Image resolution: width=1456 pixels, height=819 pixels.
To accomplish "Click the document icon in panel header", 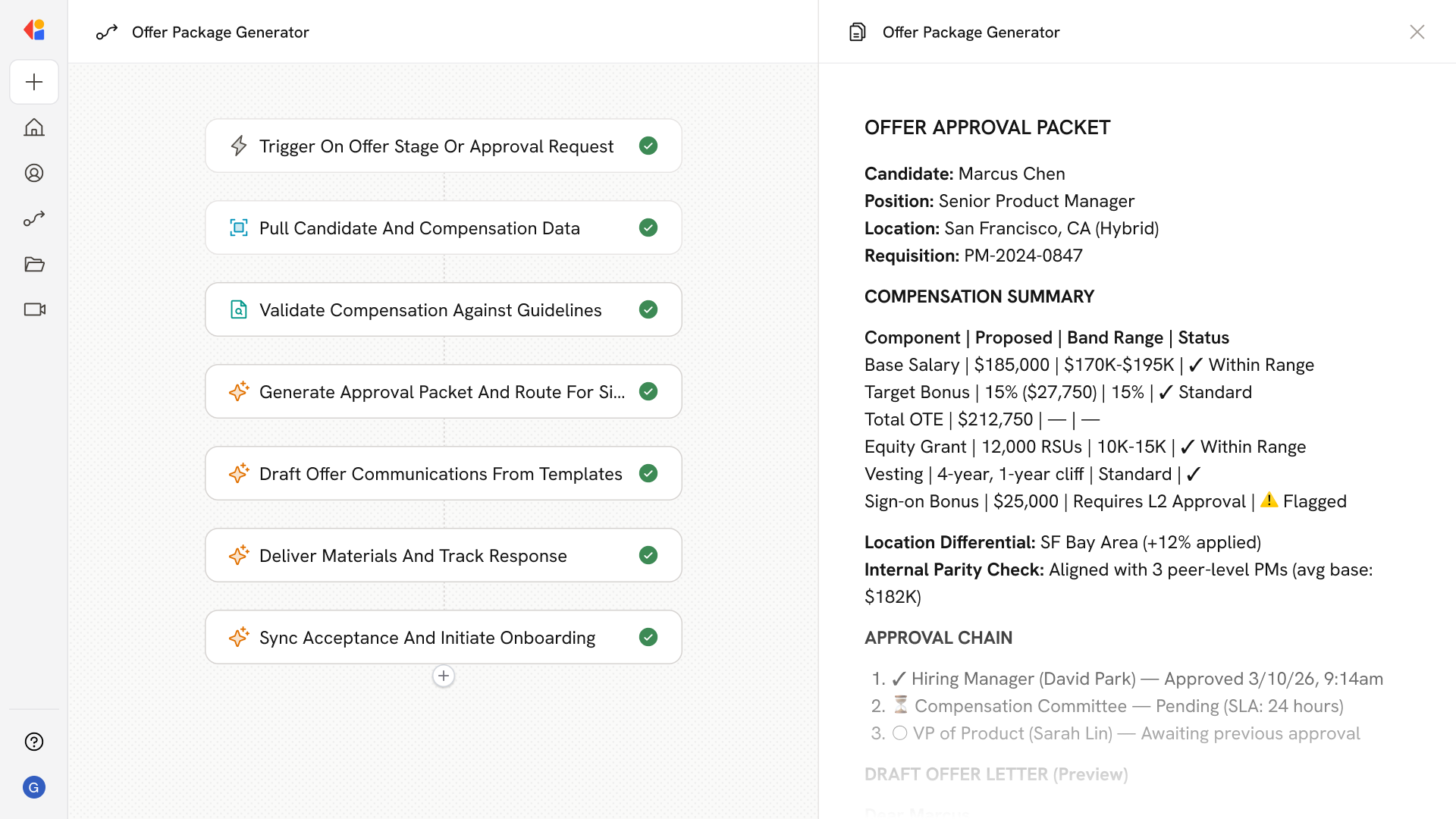I will point(858,32).
